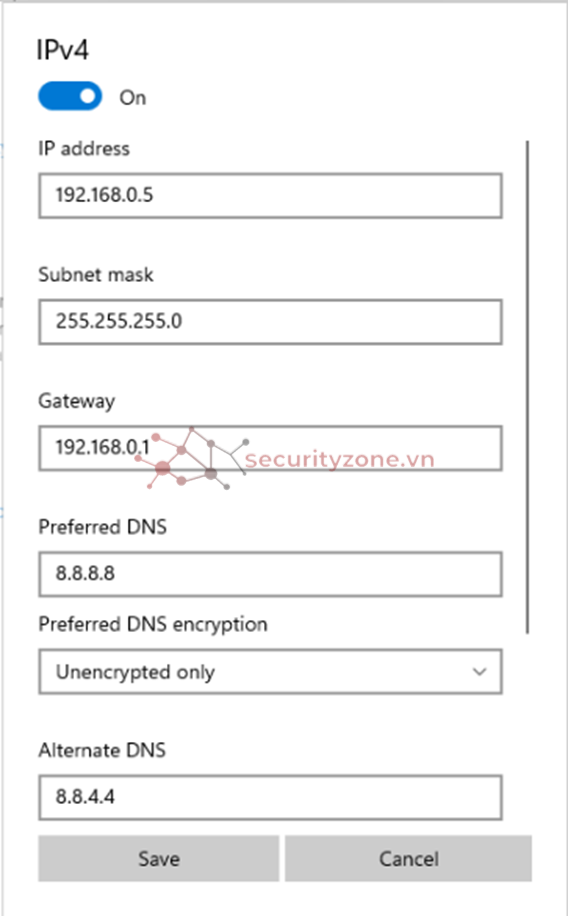Cancel the IP settings dialog

(x=408, y=858)
